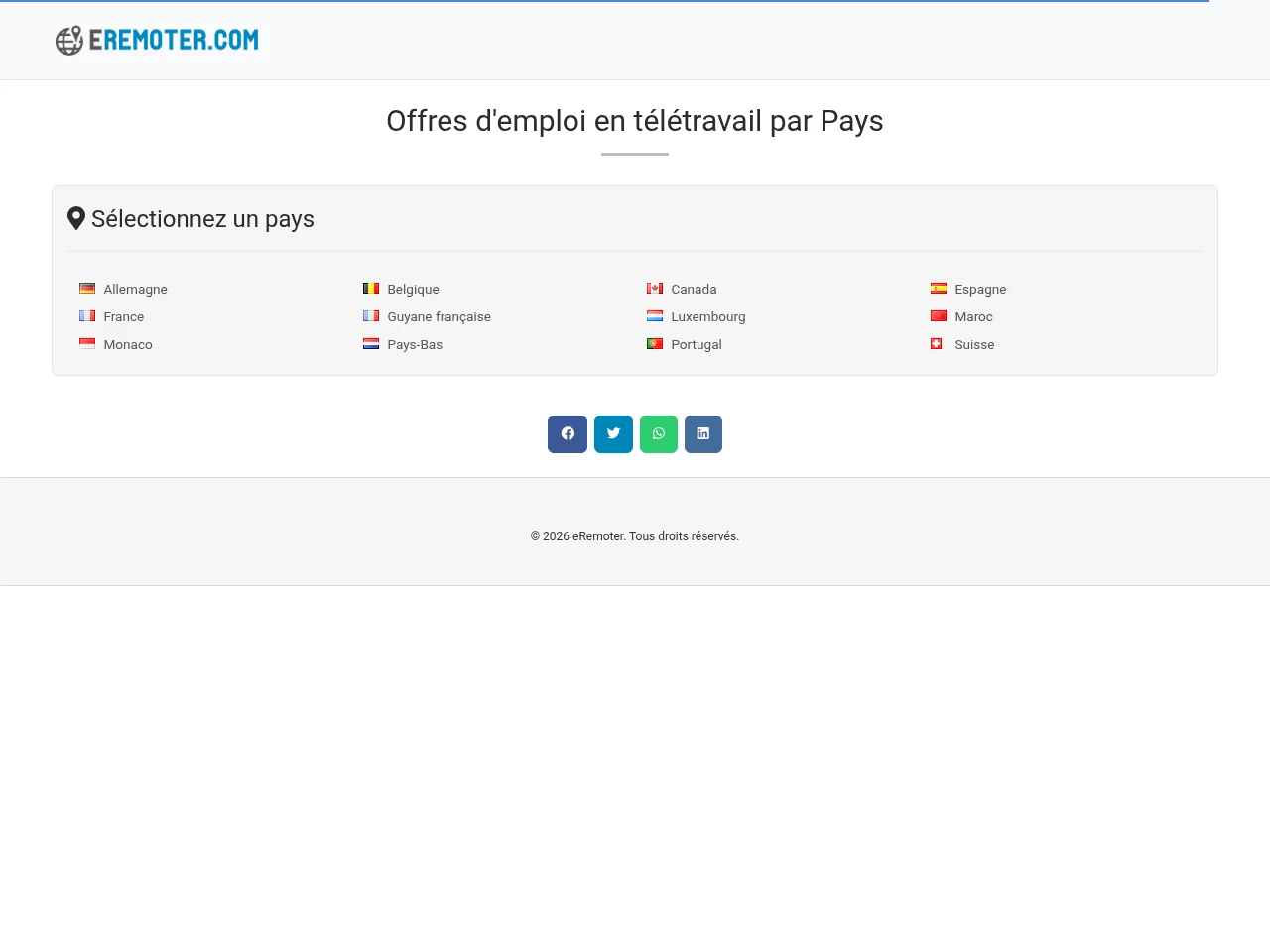This screenshot has width=1270, height=952.
Task: Click the copyright text in the footer
Action: click(x=635, y=536)
